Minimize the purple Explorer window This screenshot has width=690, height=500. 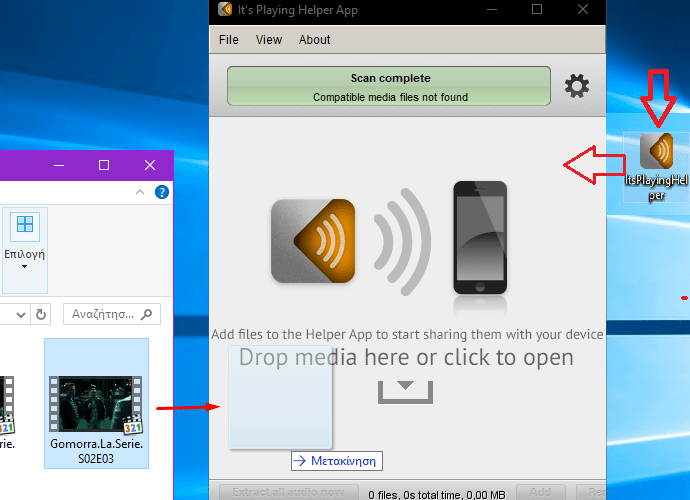point(59,165)
